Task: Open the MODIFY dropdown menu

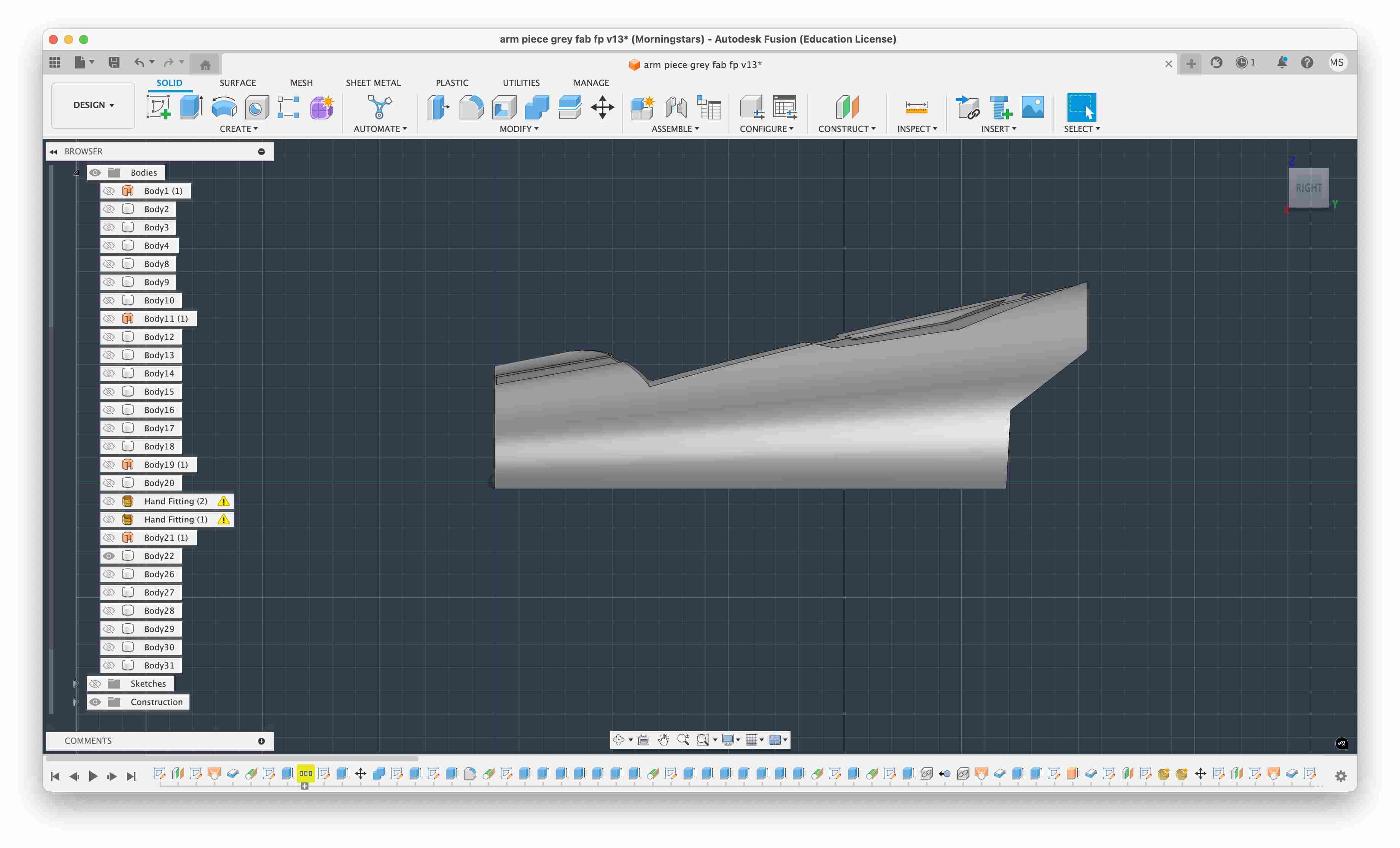Action: tap(519, 129)
